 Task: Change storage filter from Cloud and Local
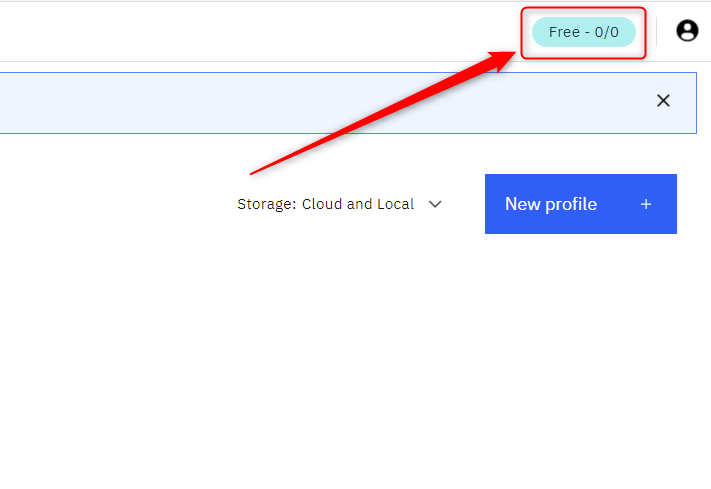pyautogui.click(x=339, y=204)
